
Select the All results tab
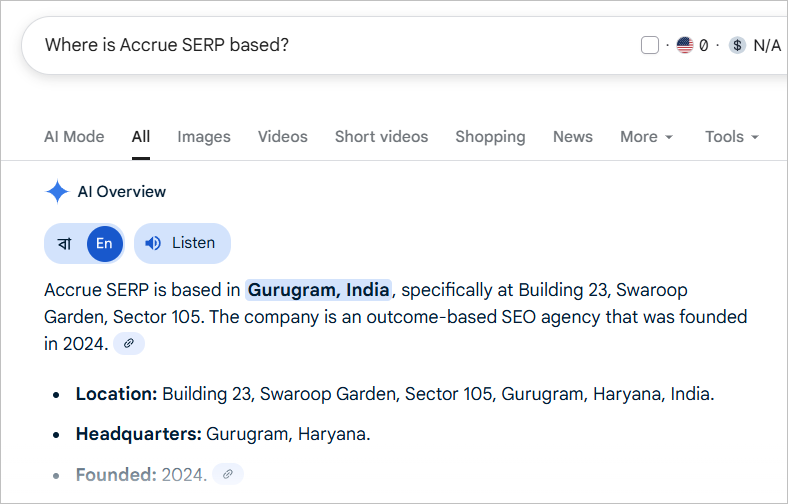coord(141,137)
